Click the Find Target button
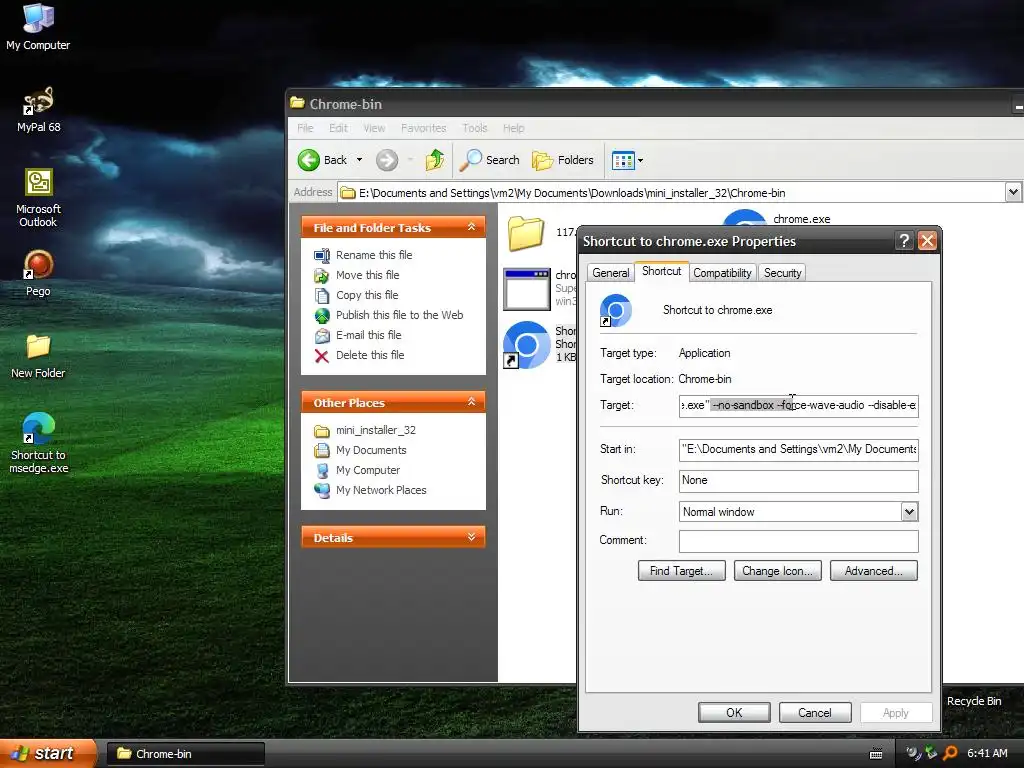This screenshot has height=768, width=1024. click(682, 571)
